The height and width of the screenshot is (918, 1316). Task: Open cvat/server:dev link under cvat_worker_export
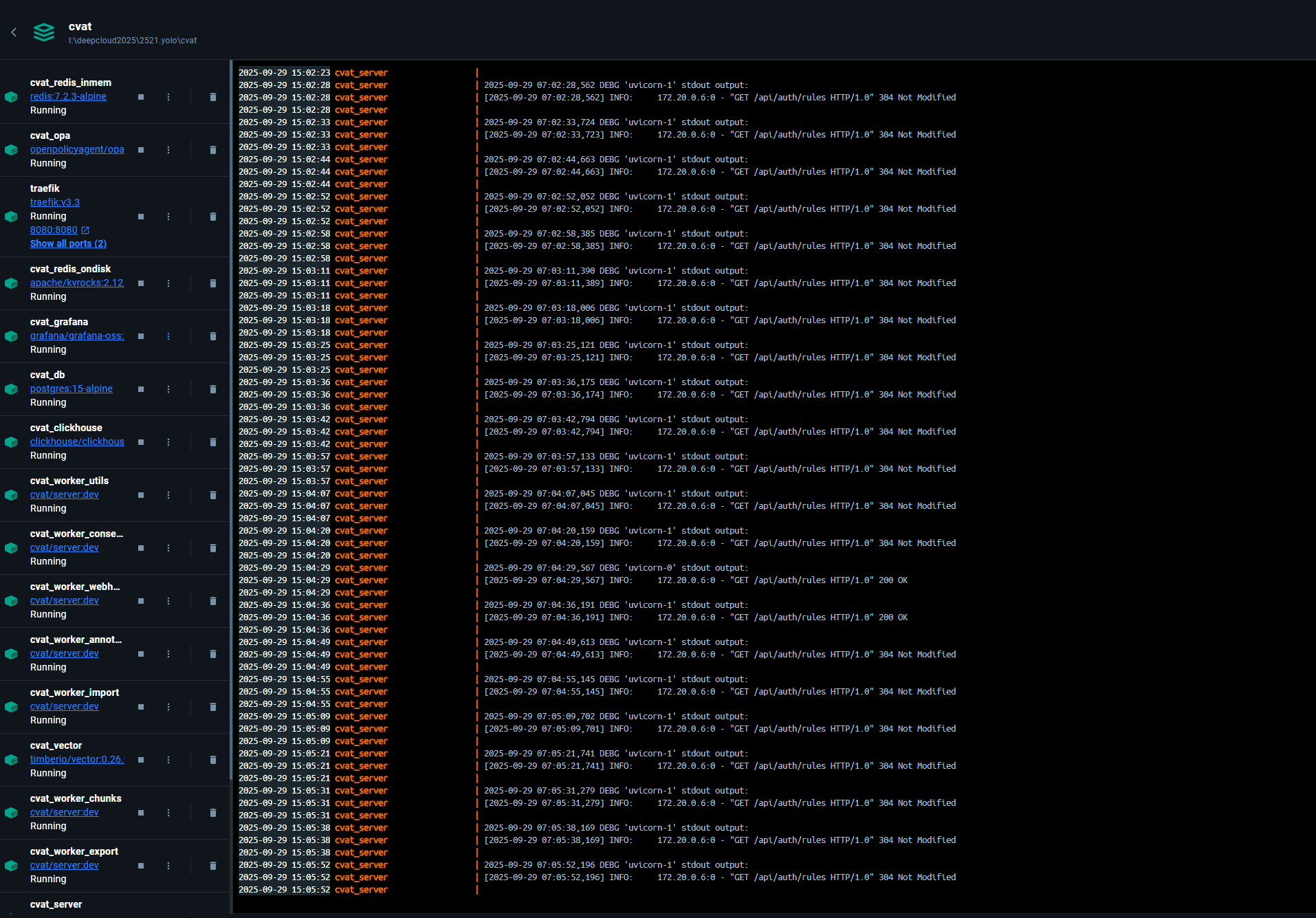click(x=65, y=865)
